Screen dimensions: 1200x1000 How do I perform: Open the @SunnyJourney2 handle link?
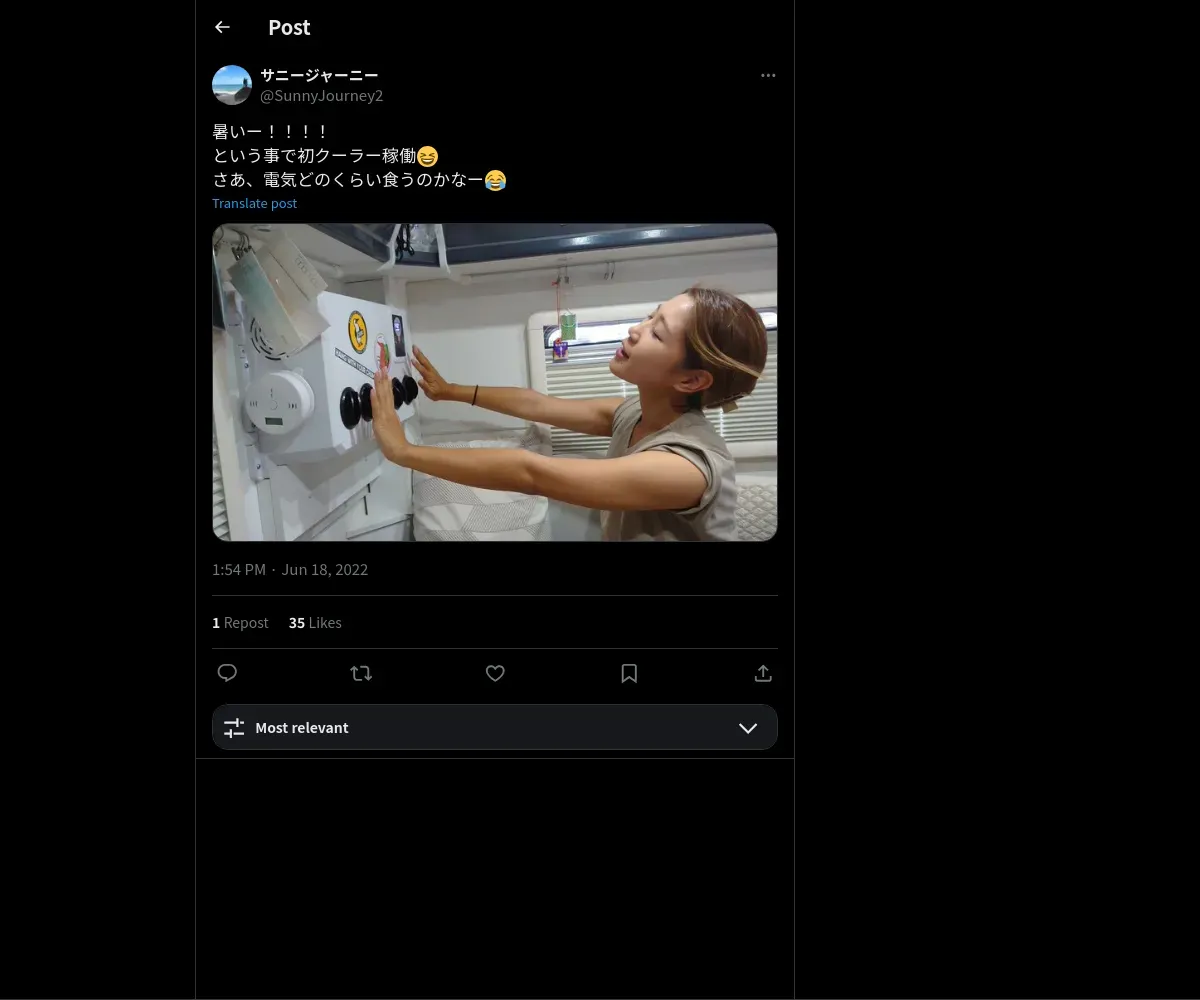[x=322, y=95]
